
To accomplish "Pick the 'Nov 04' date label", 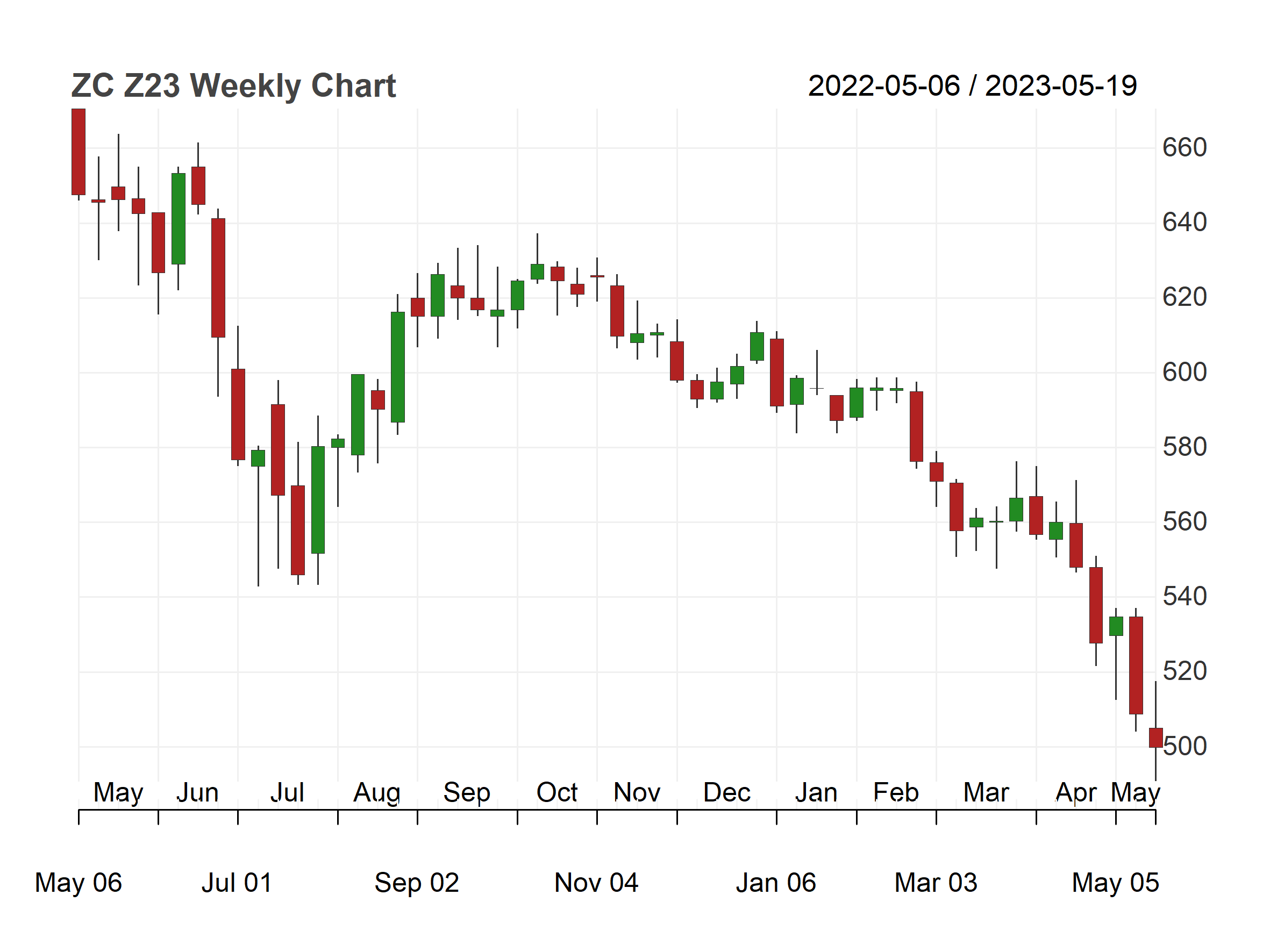I will pyautogui.click(x=596, y=883).
